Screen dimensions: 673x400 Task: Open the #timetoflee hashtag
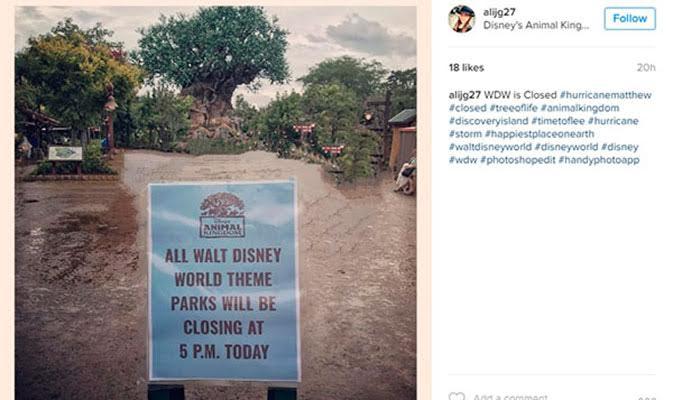pyautogui.click(x=558, y=121)
